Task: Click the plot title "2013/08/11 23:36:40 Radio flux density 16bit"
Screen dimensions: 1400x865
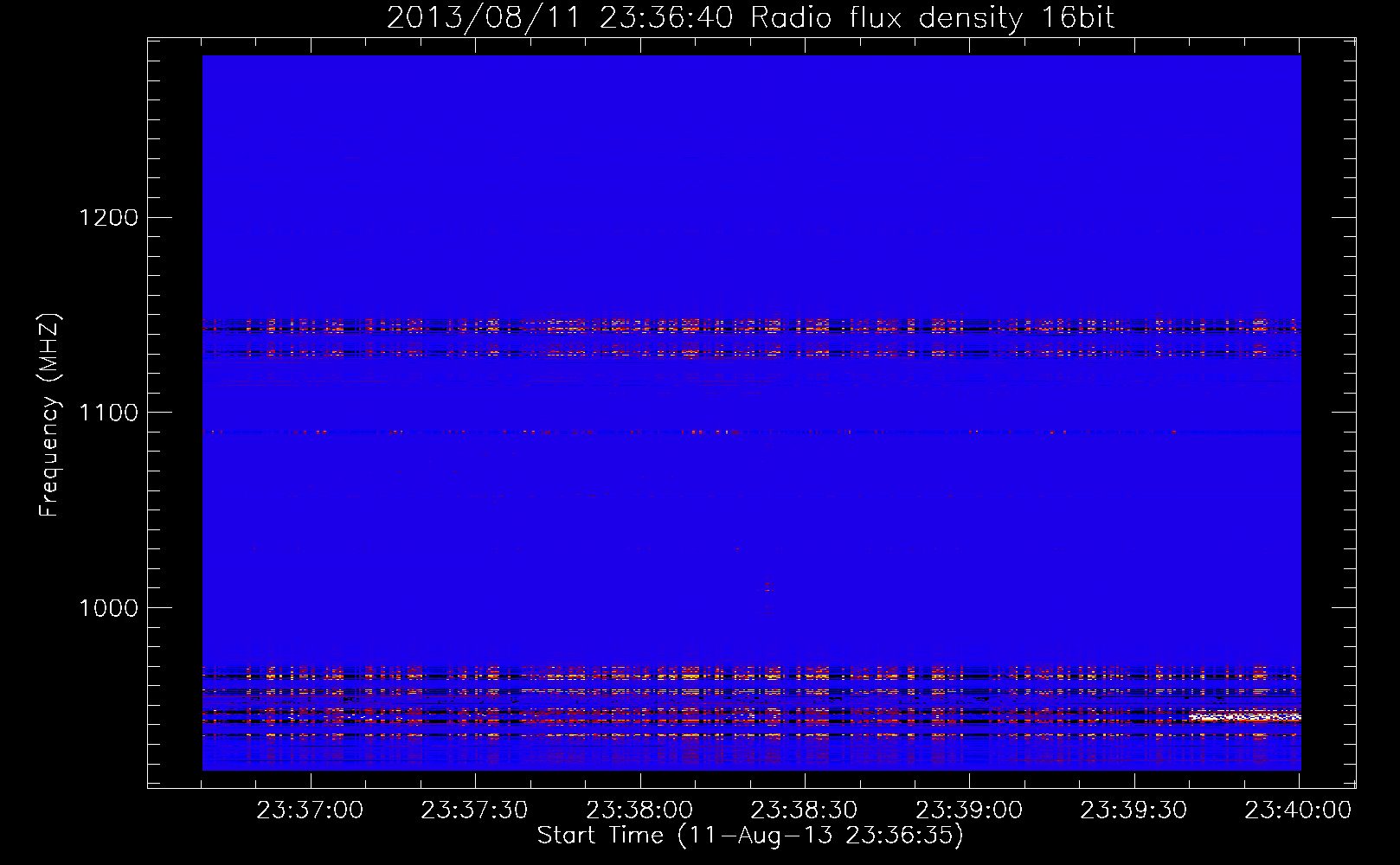Action: tap(750, 18)
